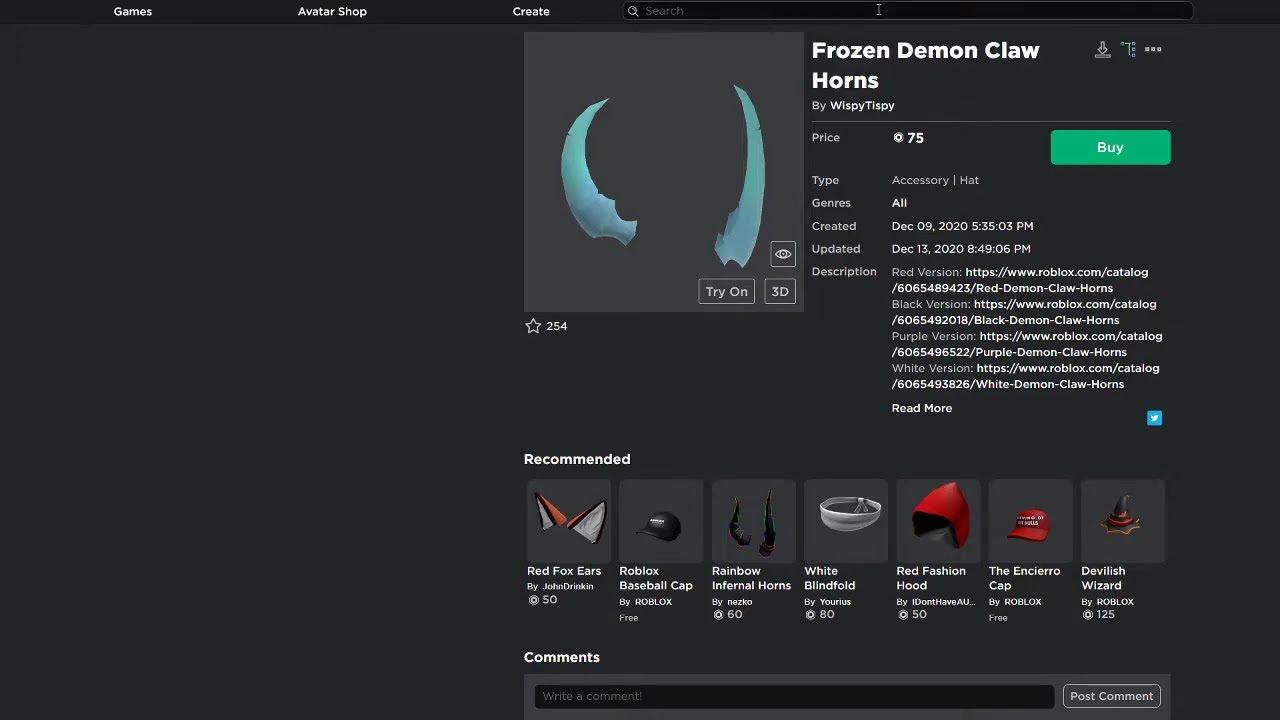
Task: Open the Purple Demon Claw Horns URL
Action: point(1027,344)
